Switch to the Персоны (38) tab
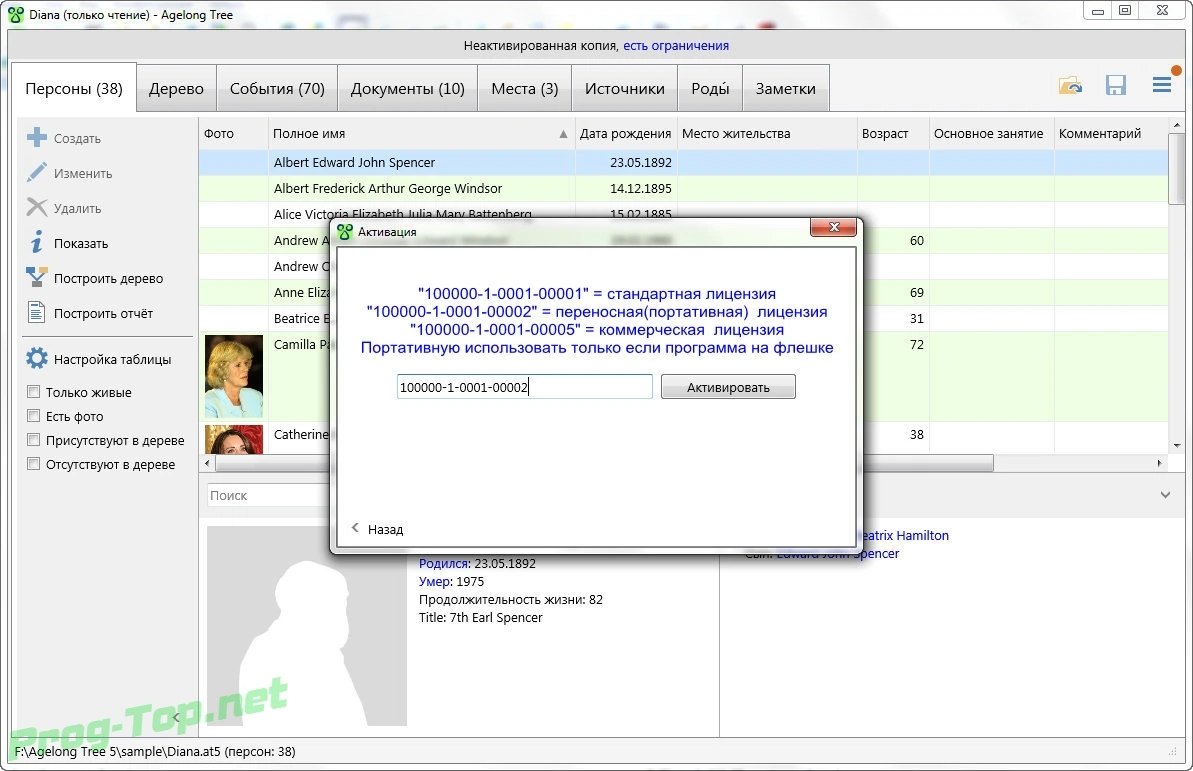 pyautogui.click(x=74, y=88)
